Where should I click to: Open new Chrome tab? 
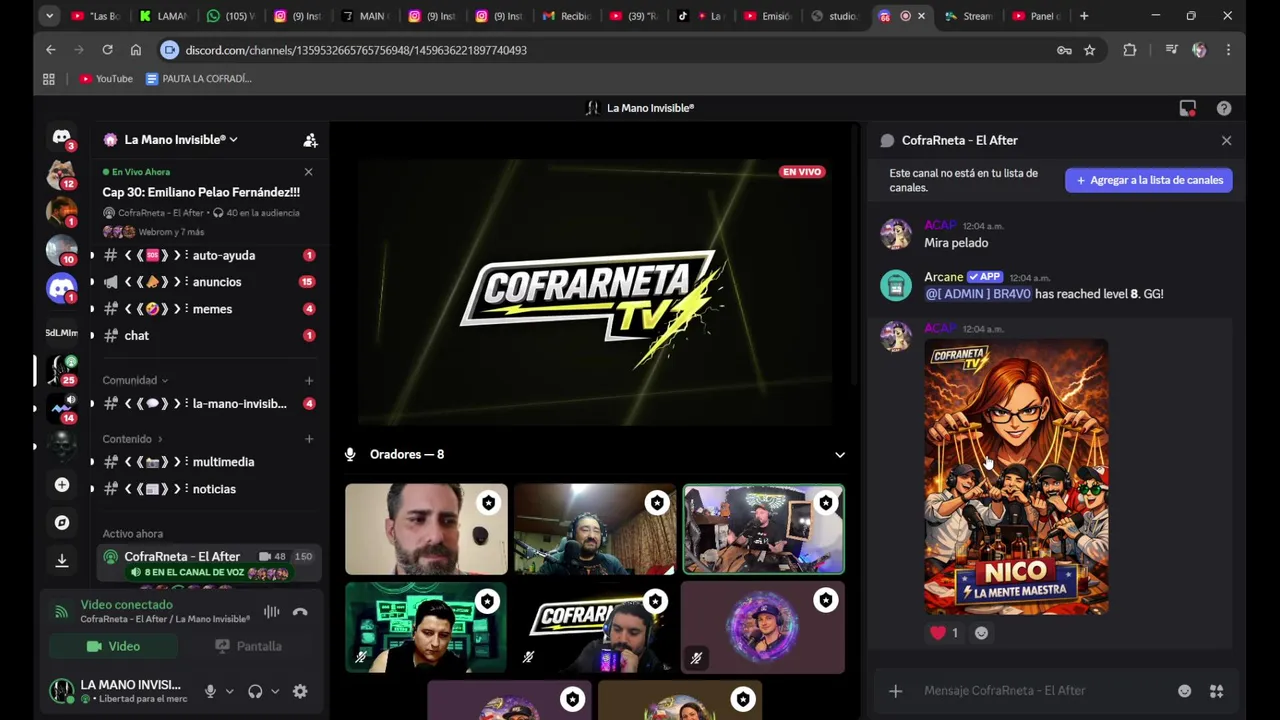1083,16
